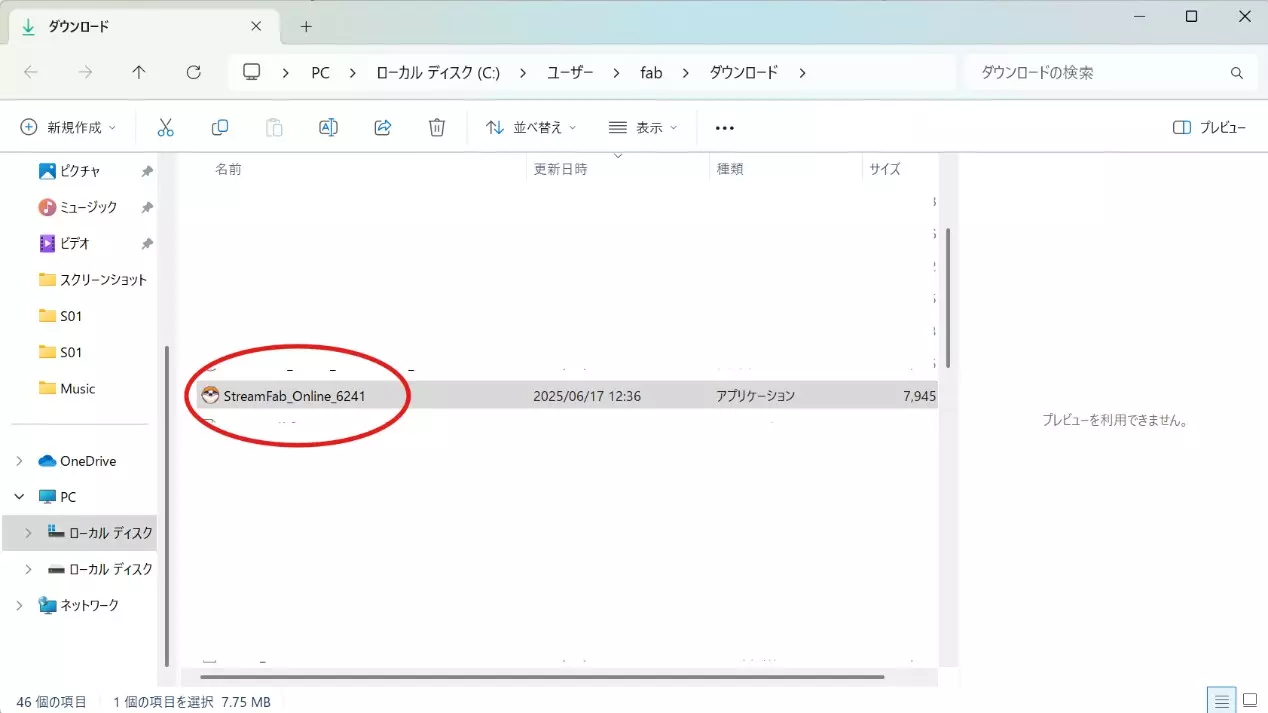1268x713 pixels.
Task: Open ピクチャ in sidebar
Action: 80,171
